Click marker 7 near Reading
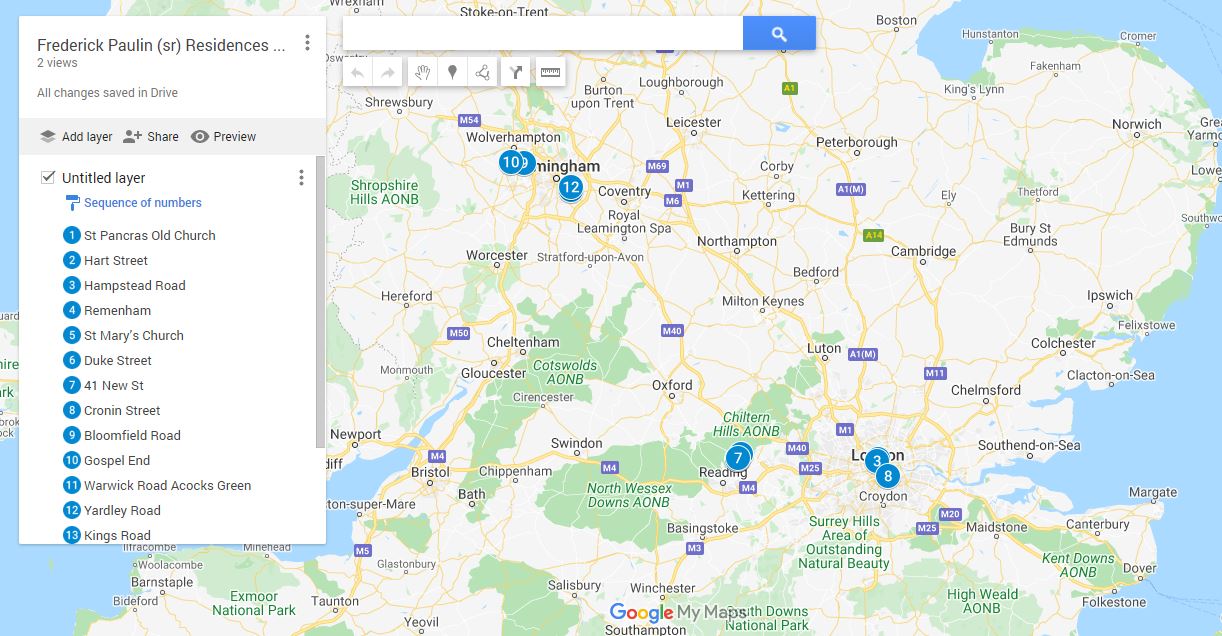1222x636 pixels. click(737, 459)
